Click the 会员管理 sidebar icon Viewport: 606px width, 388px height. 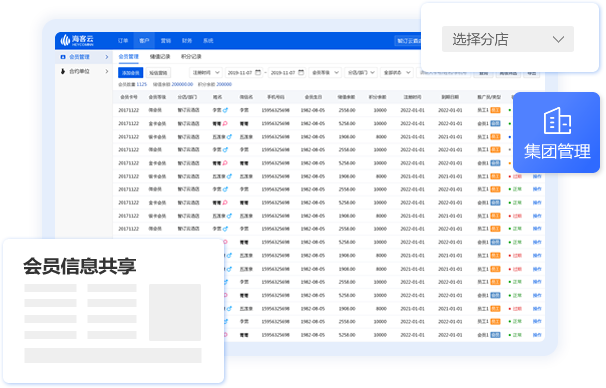pos(63,57)
